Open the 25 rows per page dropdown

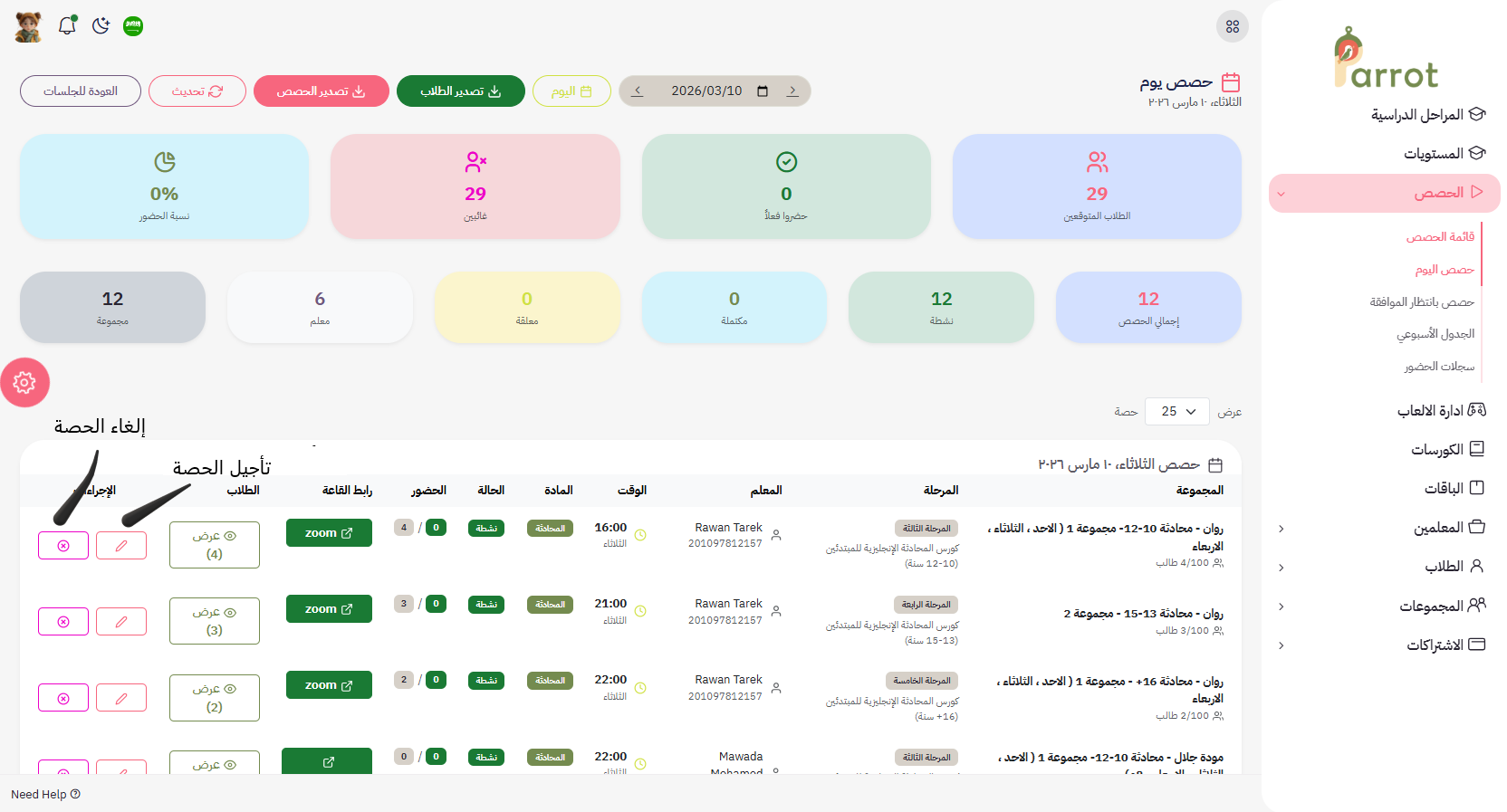pos(1176,412)
